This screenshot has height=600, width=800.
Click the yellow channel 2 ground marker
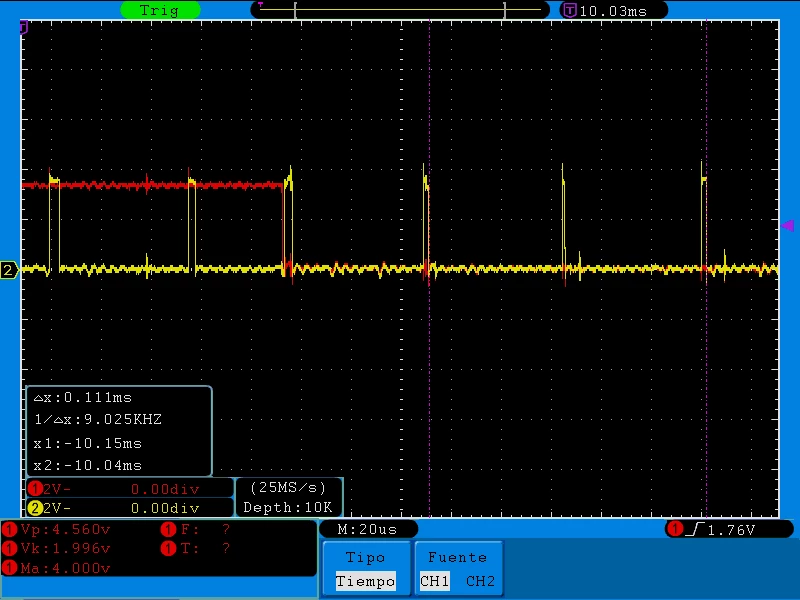(x=9, y=270)
